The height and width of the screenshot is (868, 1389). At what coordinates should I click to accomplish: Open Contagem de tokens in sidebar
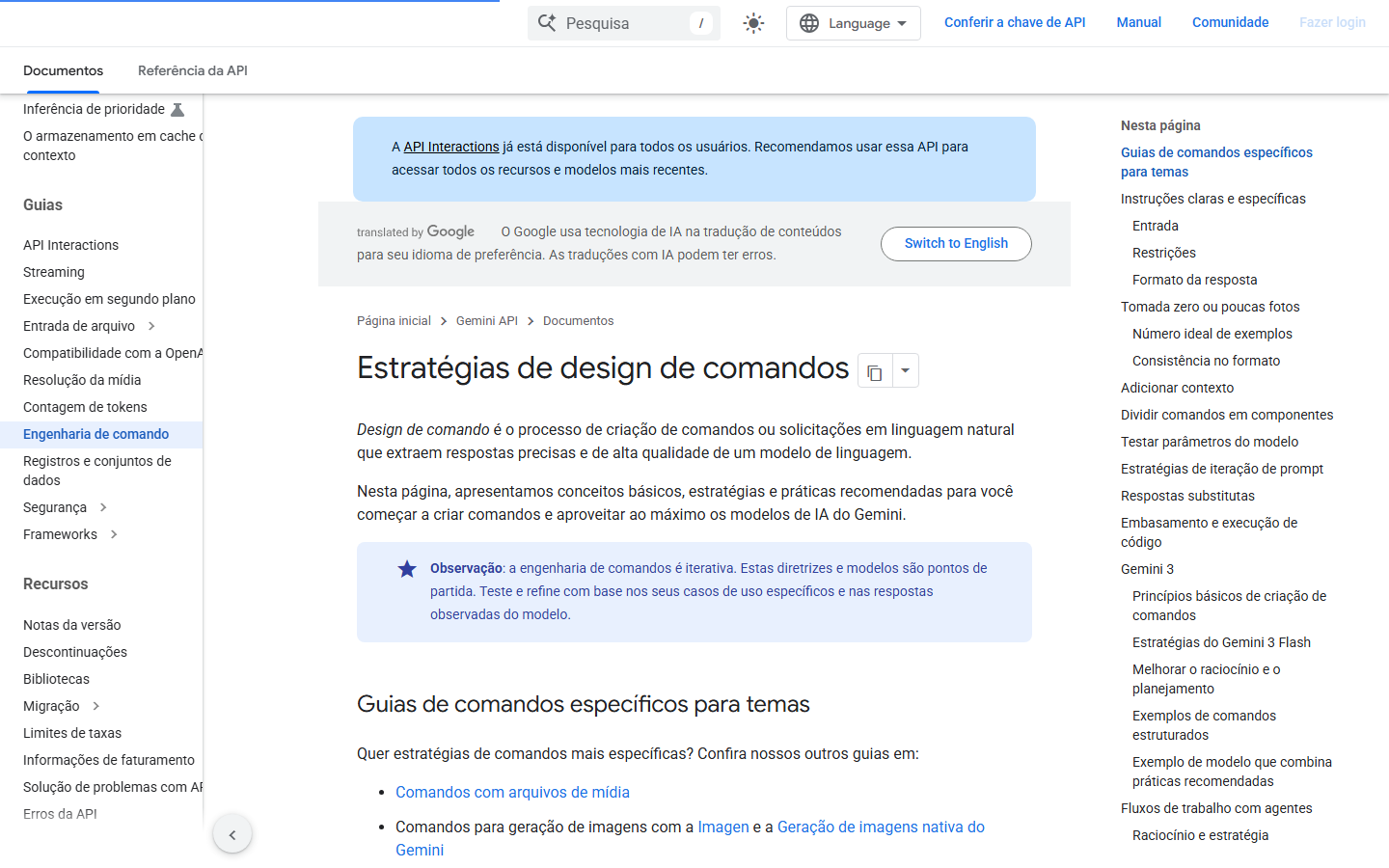tap(85, 407)
